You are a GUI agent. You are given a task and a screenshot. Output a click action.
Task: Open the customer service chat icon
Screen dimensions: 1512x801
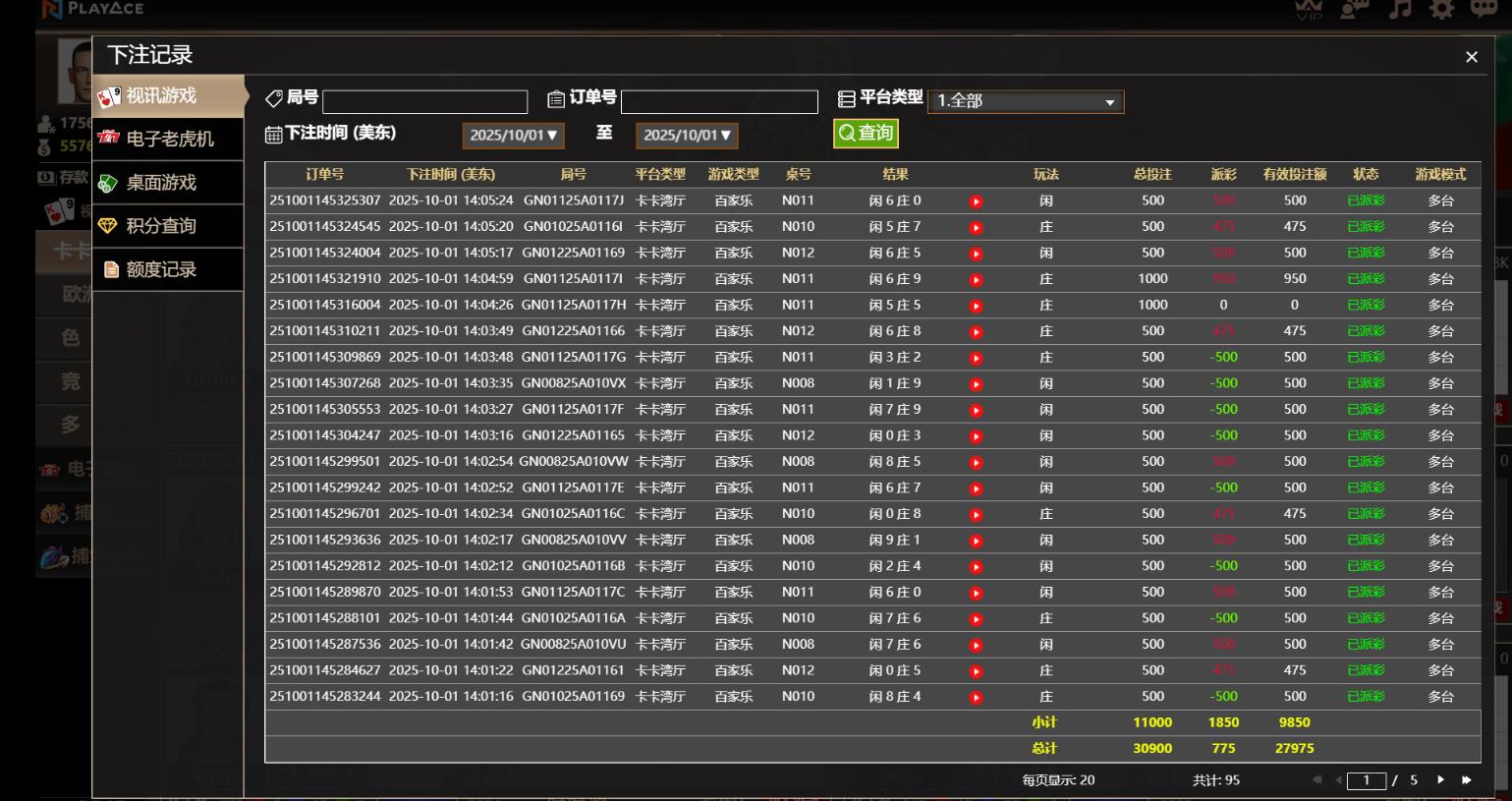click(x=1355, y=9)
